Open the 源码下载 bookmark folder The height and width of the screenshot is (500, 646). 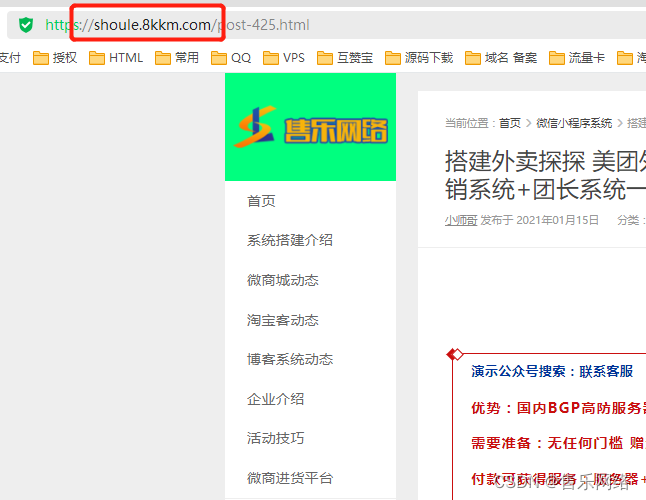[x=419, y=58]
